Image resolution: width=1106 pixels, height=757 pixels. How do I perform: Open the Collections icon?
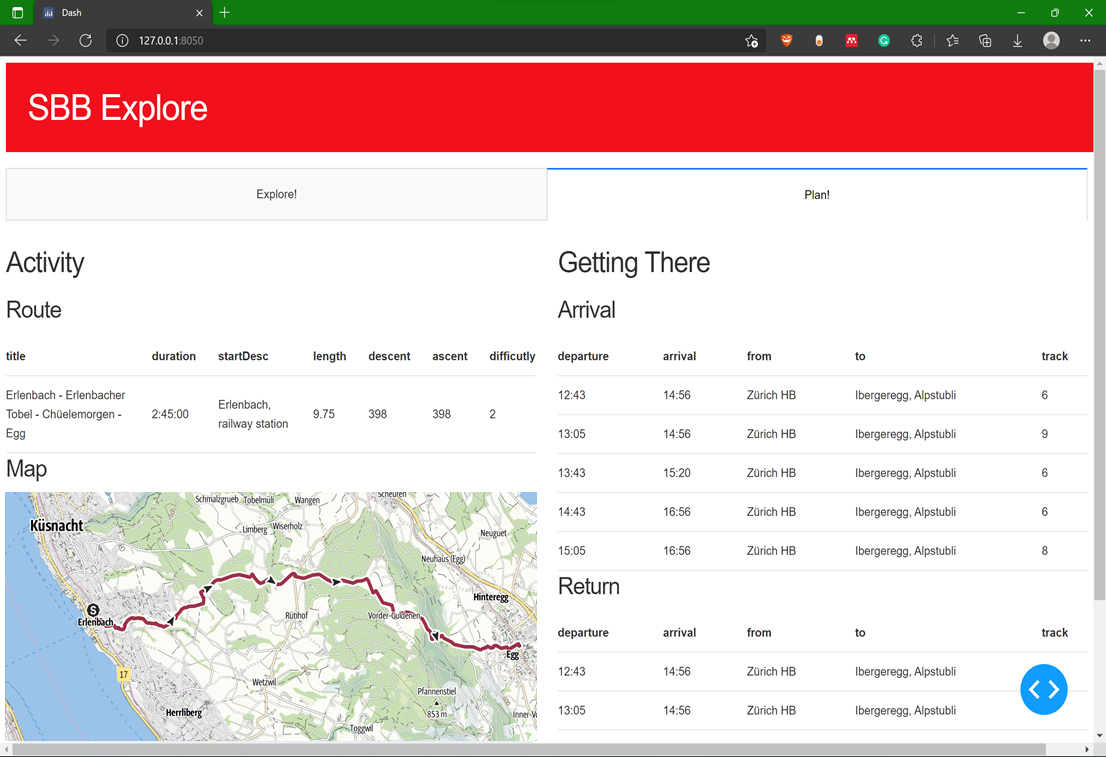[x=985, y=40]
